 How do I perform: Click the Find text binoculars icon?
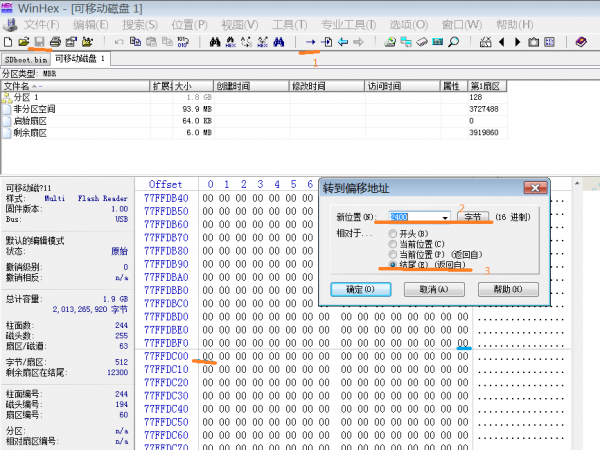pyautogui.click(x=215, y=41)
